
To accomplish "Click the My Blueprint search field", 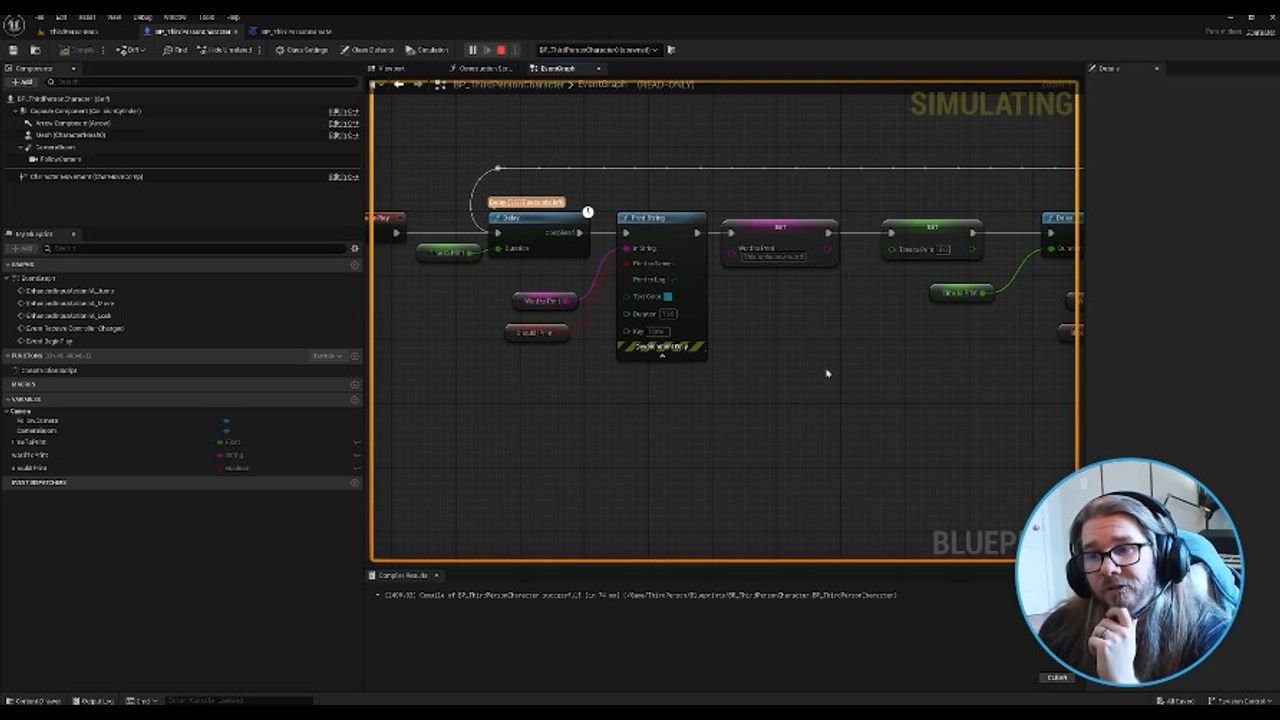I will 195,248.
